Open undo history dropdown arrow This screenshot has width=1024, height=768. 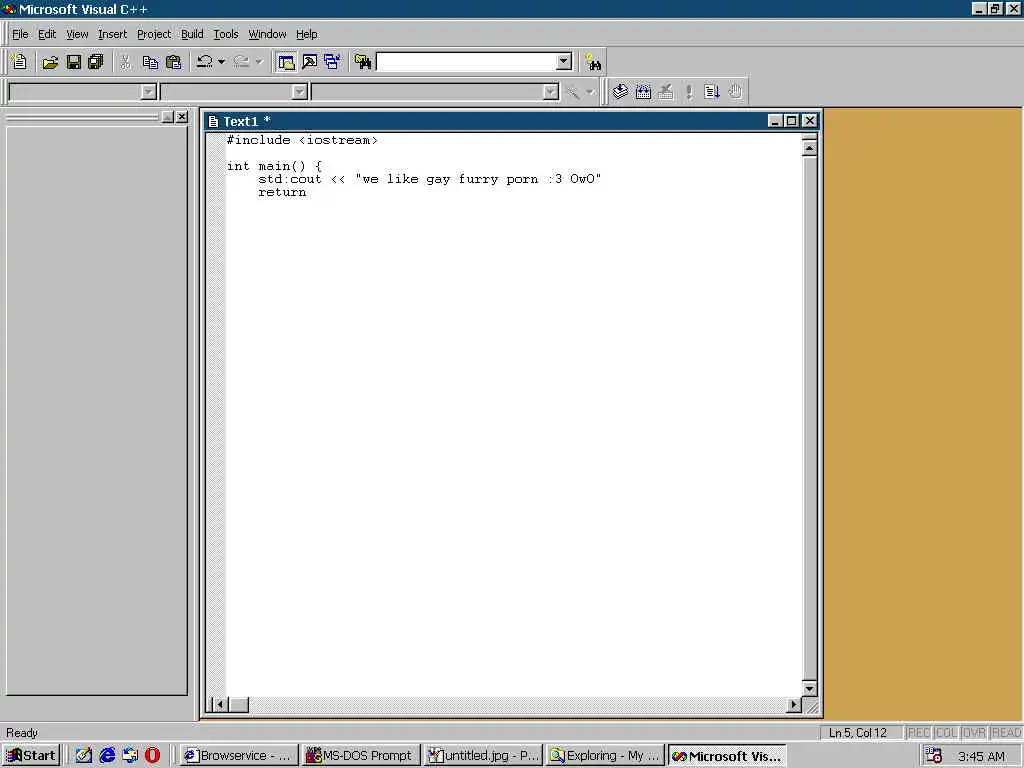coord(221,62)
